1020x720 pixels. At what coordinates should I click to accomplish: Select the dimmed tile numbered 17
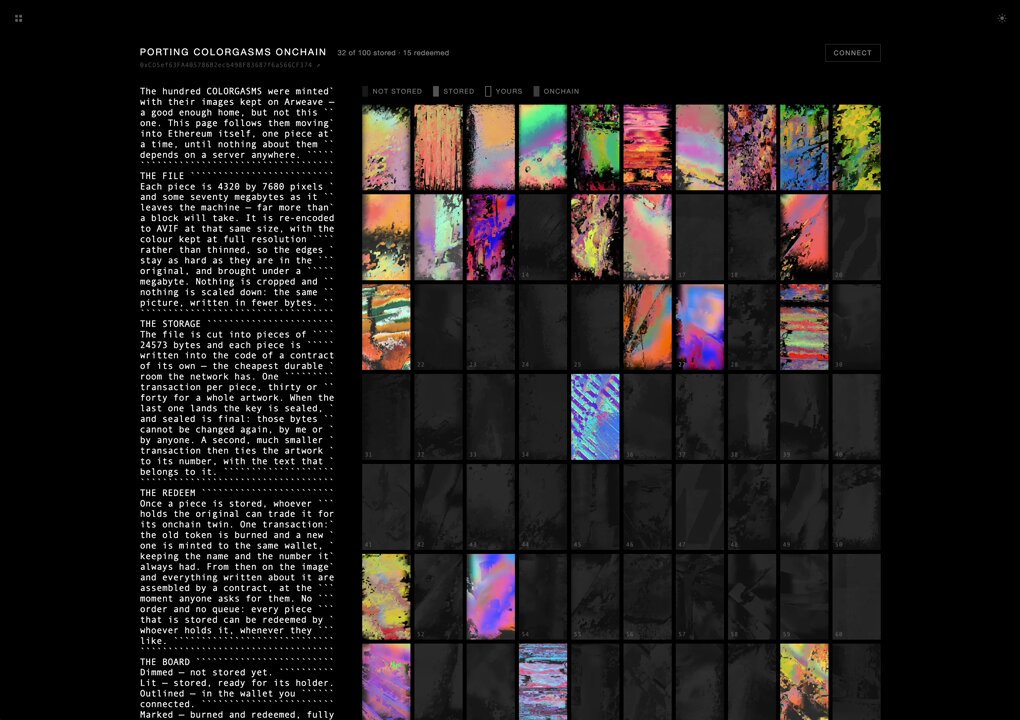click(700, 237)
